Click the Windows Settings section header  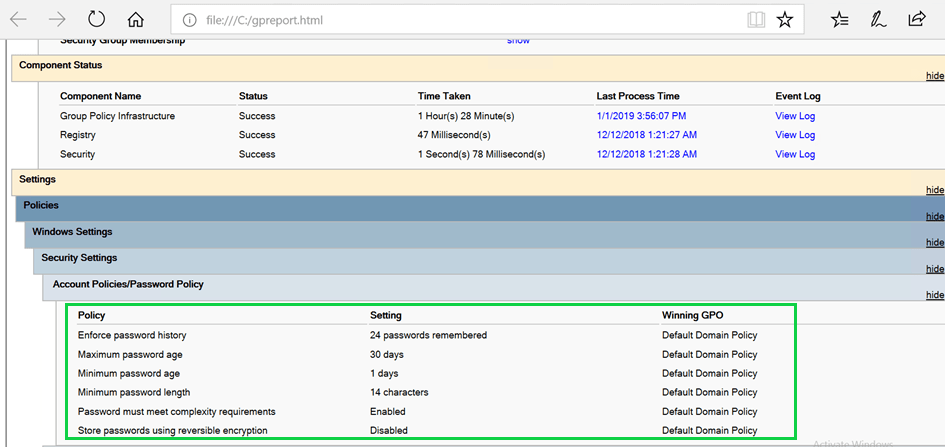(x=72, y=232)
